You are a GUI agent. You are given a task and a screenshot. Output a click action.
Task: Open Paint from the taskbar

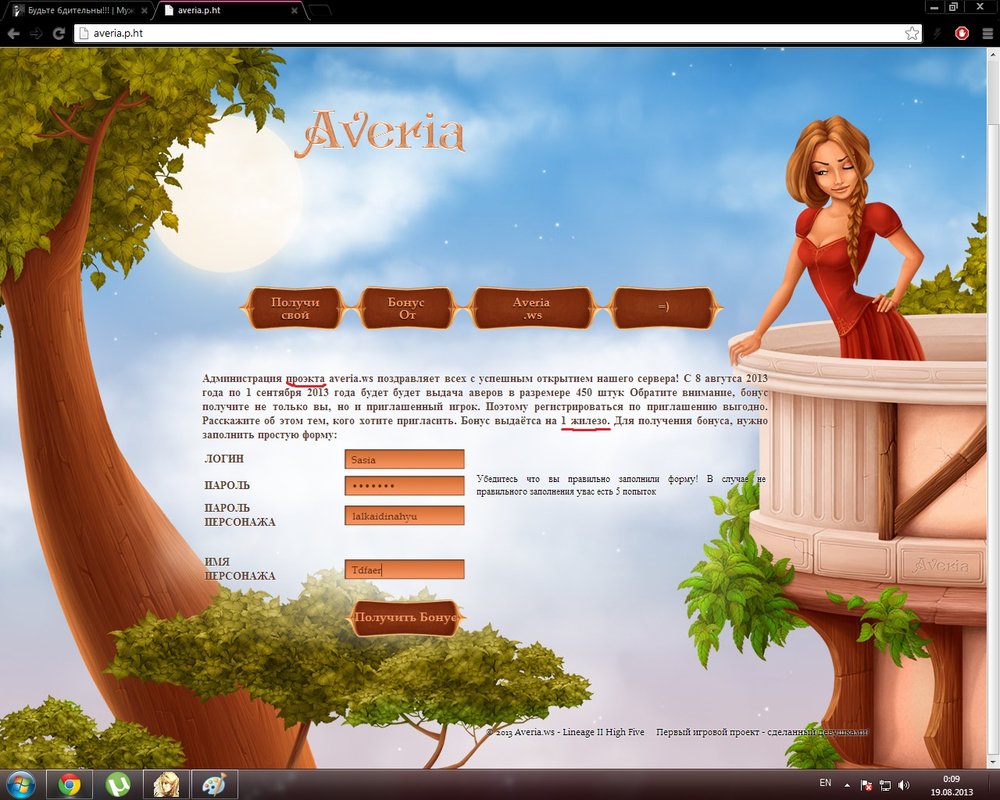213,784
